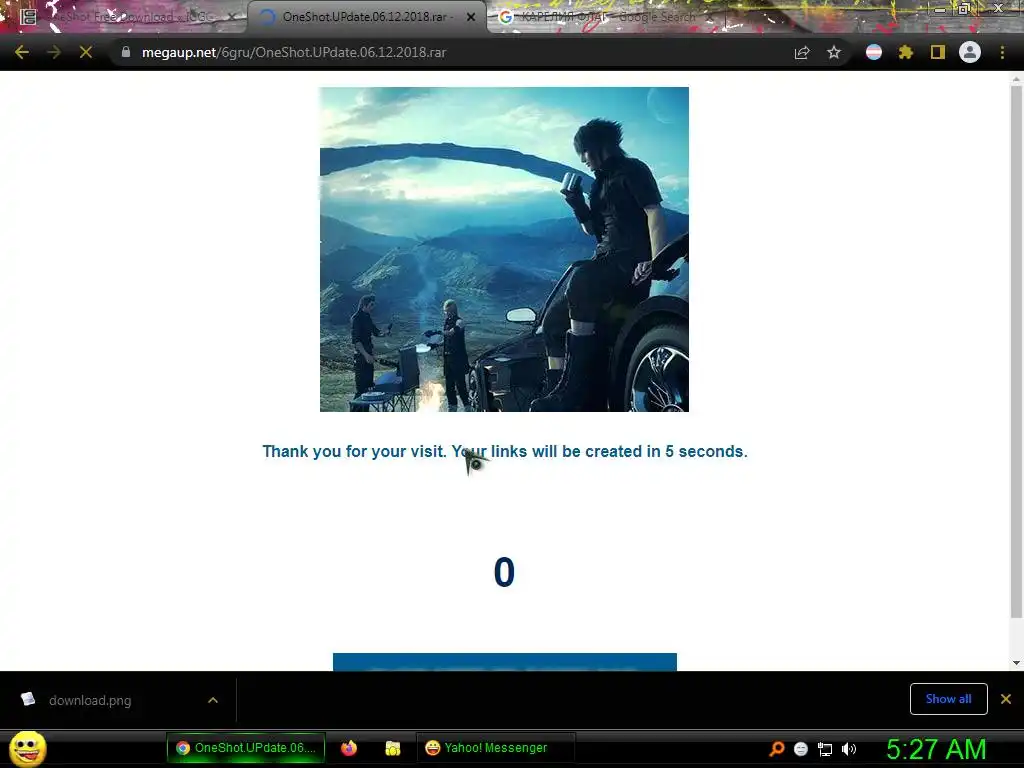Share this page from the address bar
1024x768 pixels.
[x=802, y=52]
